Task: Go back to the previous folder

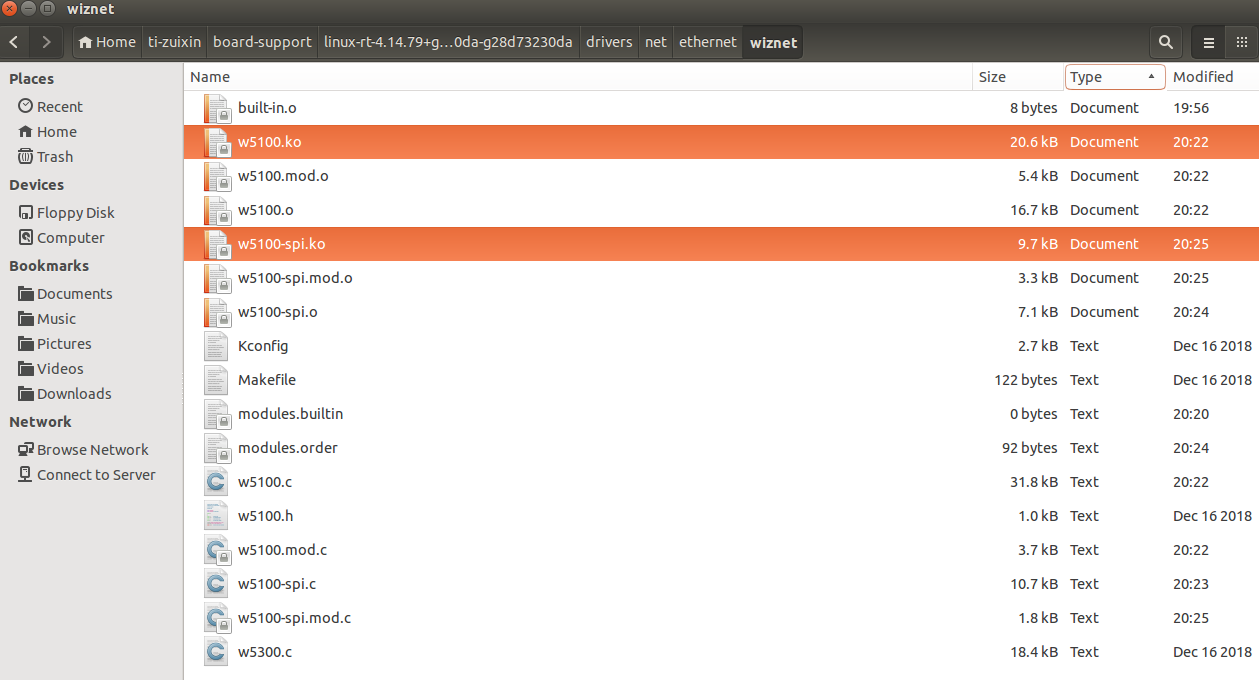Action: tap(14, 42)
